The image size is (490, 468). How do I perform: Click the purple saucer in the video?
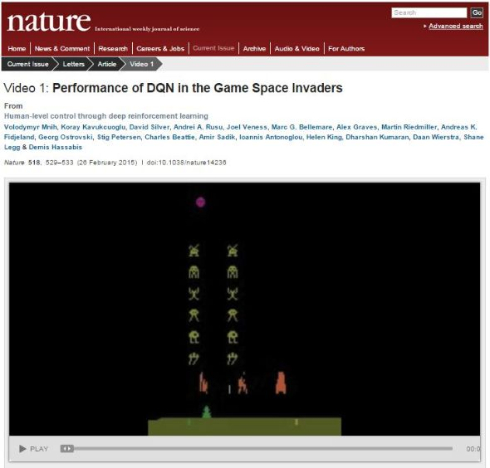(200, 202)
